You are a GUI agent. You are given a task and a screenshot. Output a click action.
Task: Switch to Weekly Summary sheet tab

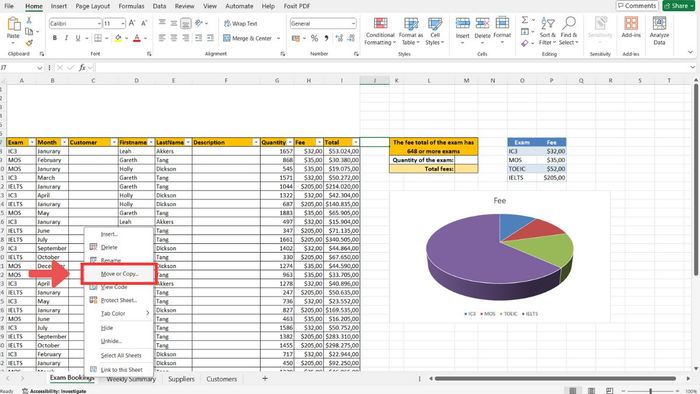pos(131,379)
